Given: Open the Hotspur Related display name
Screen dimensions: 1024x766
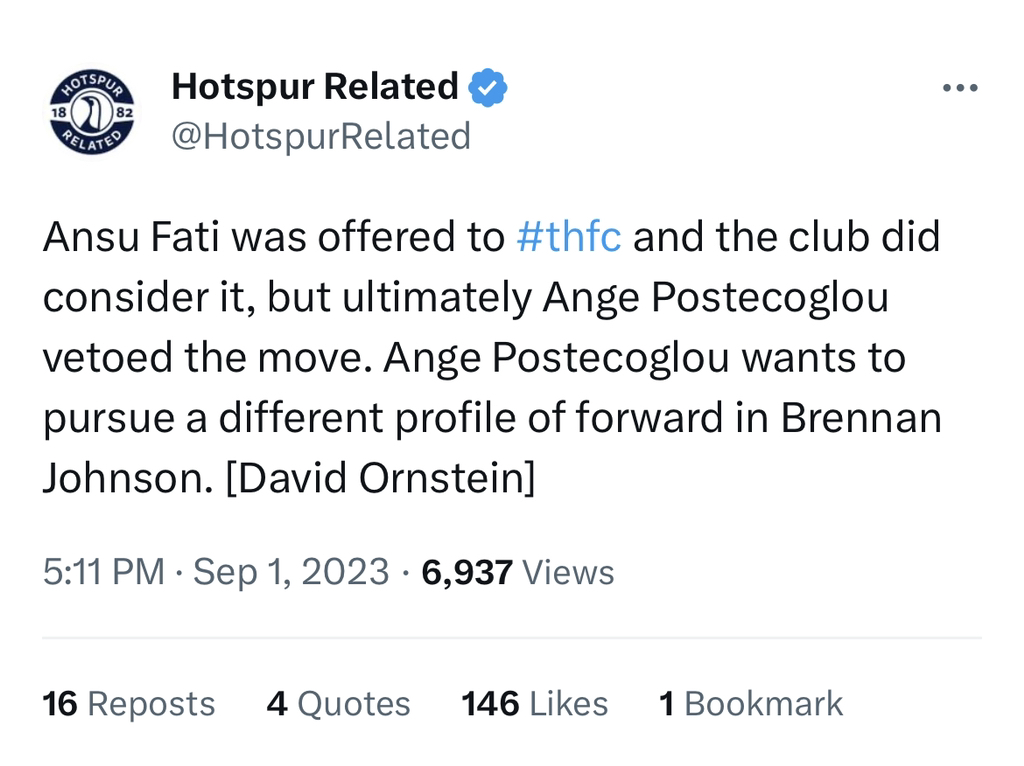Looking at the screenshot, I should tap(315, 86).
